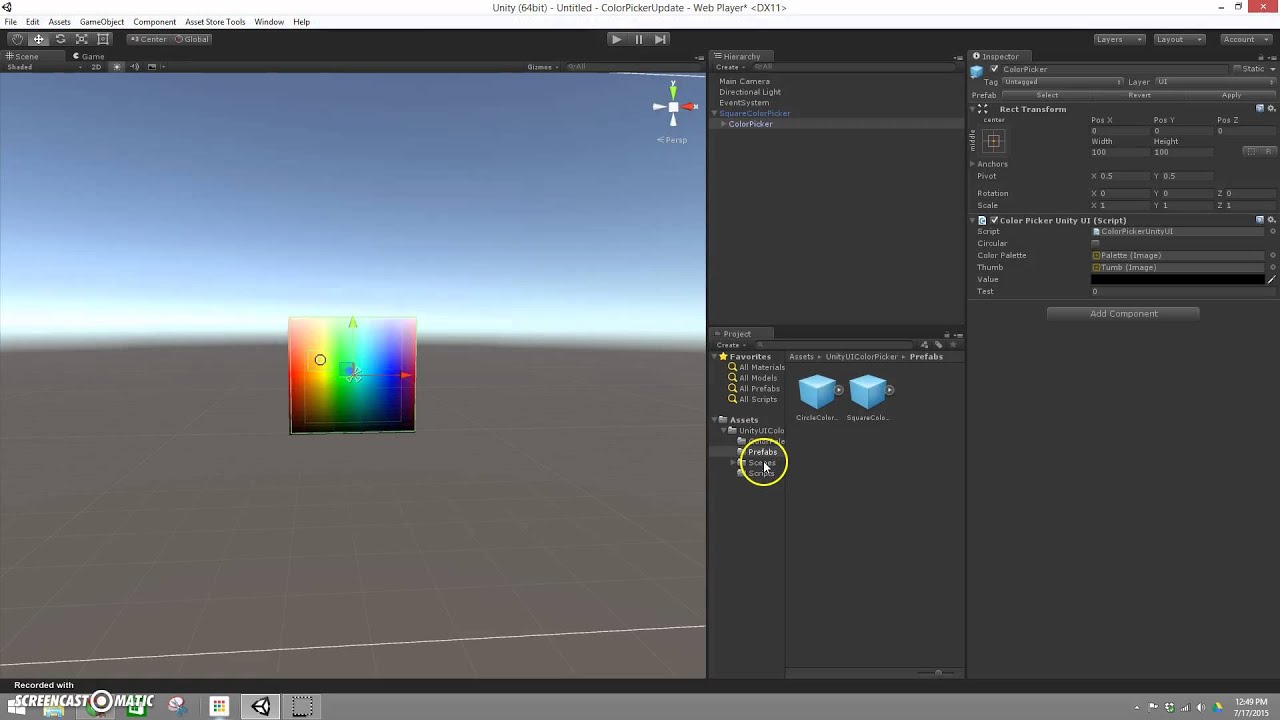This screenshot has width=1280, height=720.
Task: Toggle pivot mode Center button
Action: (x=147, y=39)
